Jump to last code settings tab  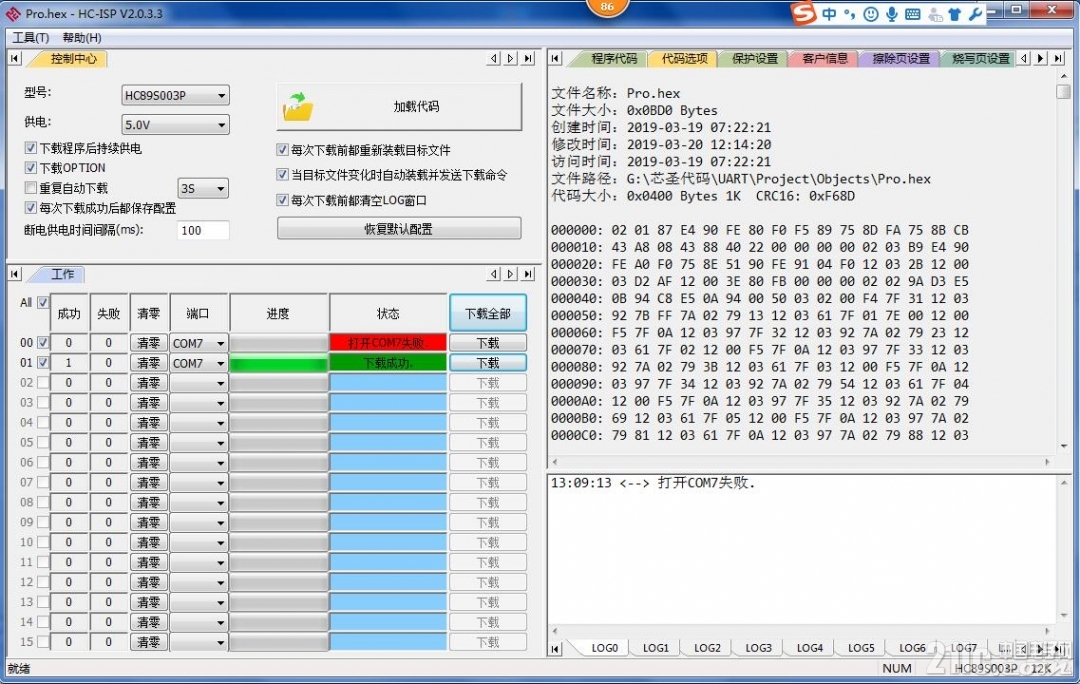(1059, 59)
